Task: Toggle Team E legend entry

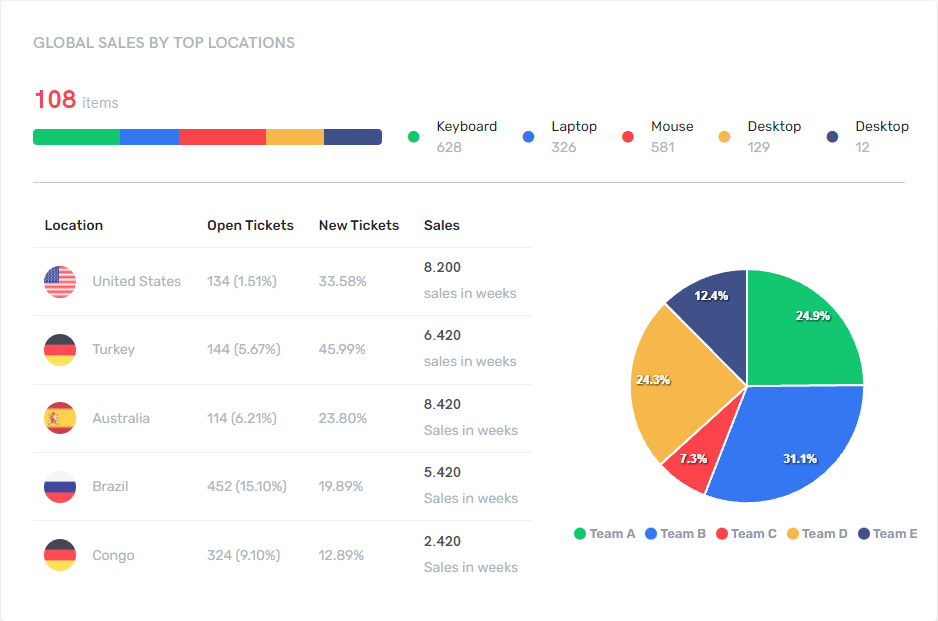Action: tap(887, 534)
